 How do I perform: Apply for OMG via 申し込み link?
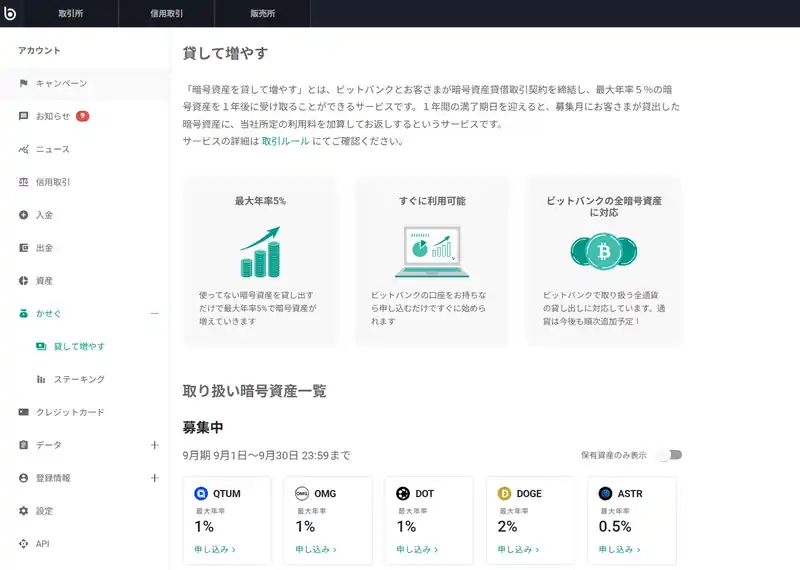tap(316, 549)
